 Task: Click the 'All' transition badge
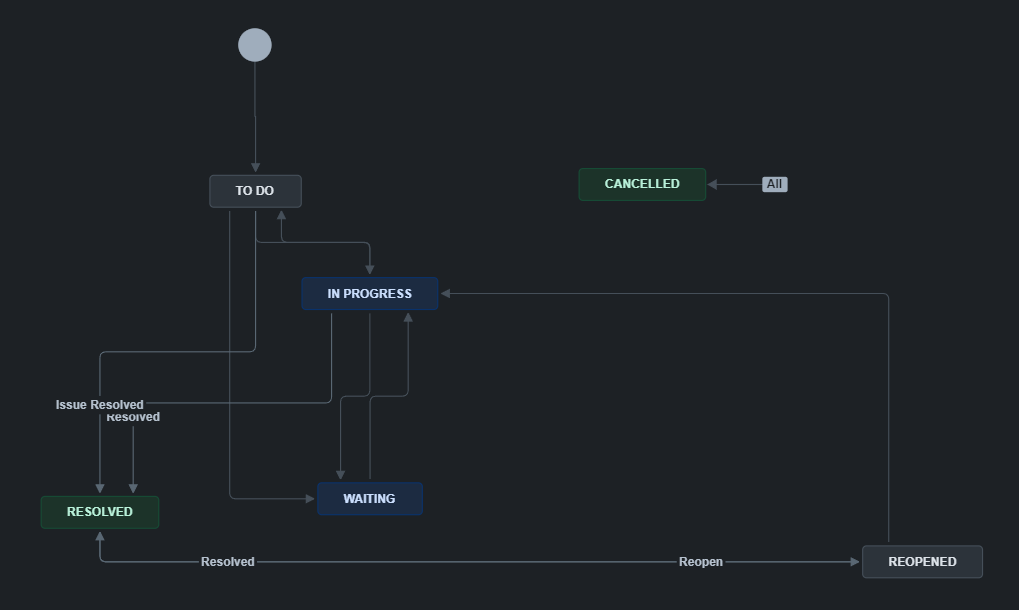774,184
